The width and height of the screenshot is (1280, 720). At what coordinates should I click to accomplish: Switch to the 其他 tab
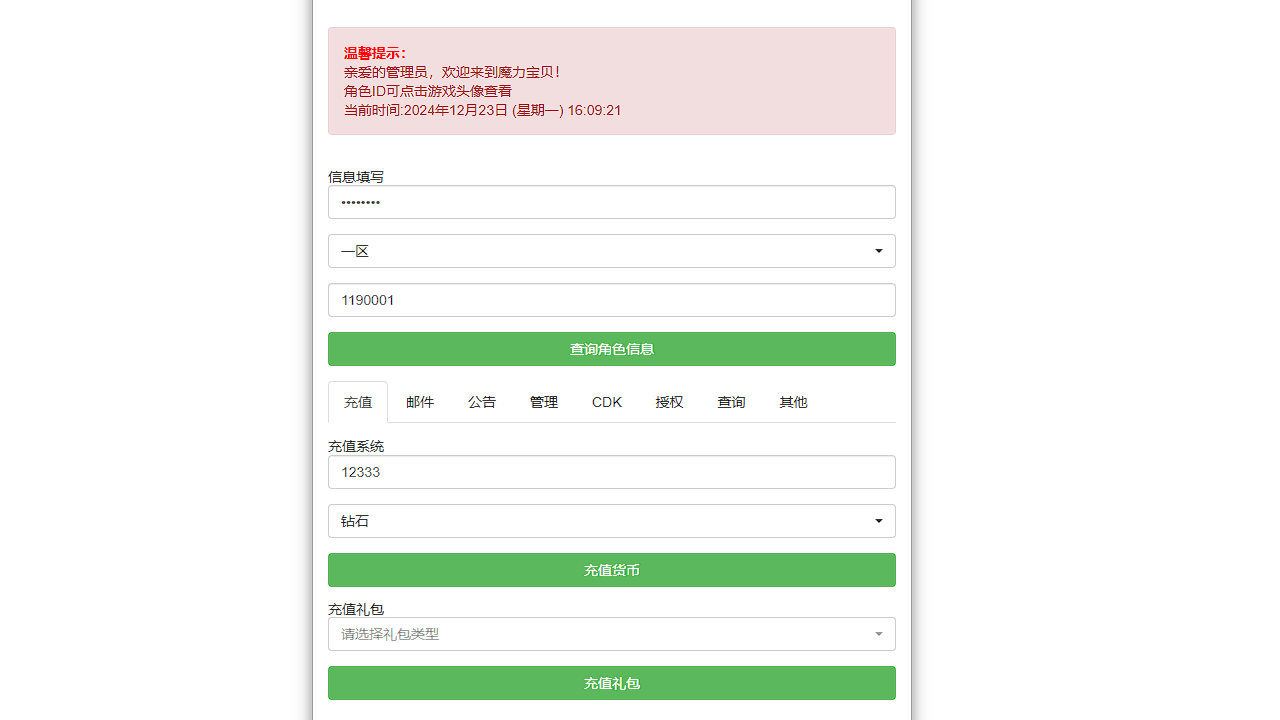(x=793, y=402)
